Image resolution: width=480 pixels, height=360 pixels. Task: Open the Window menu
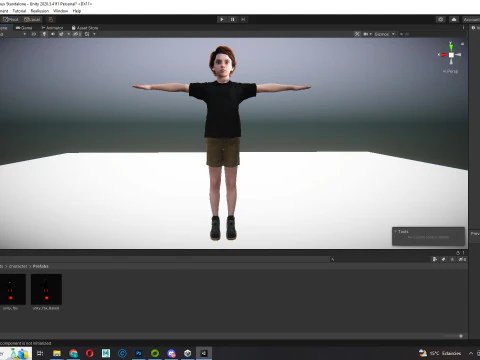(60, 11)
